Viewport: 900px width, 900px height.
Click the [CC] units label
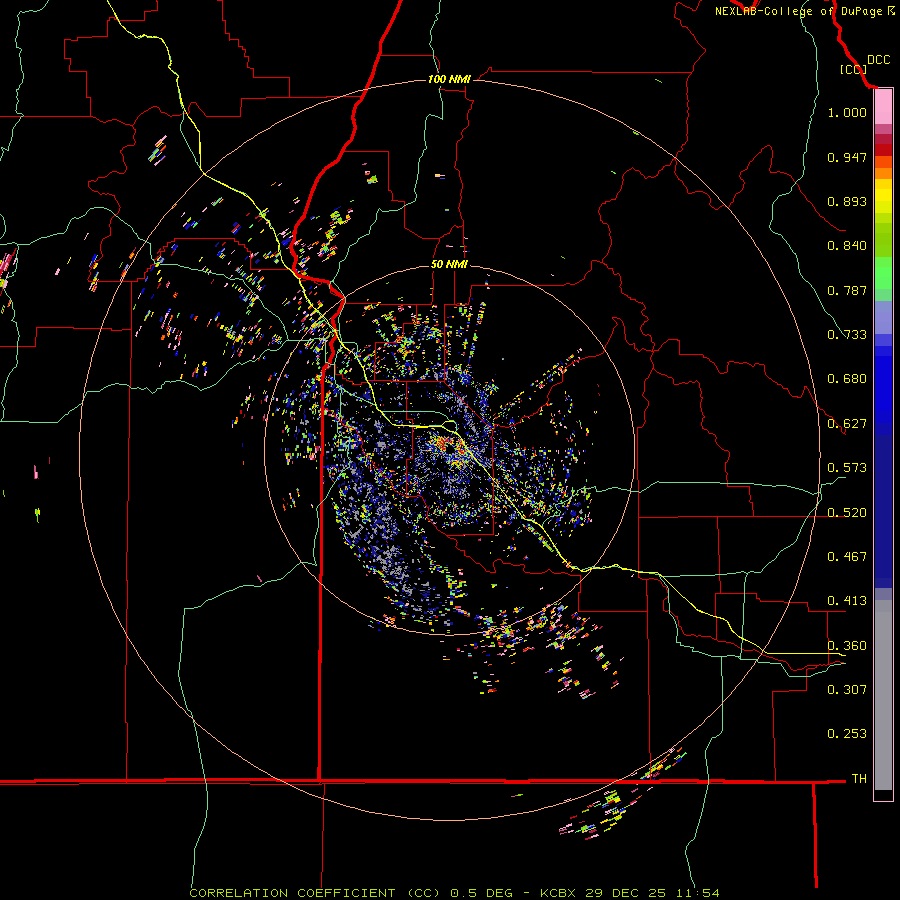[853, 69]
